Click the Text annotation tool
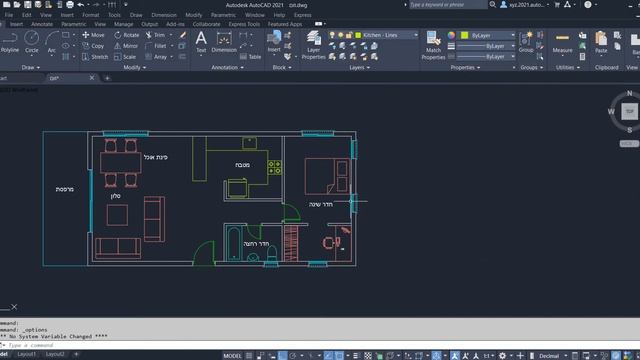Viewport: 640px width, 360px height. click(201, 42)
